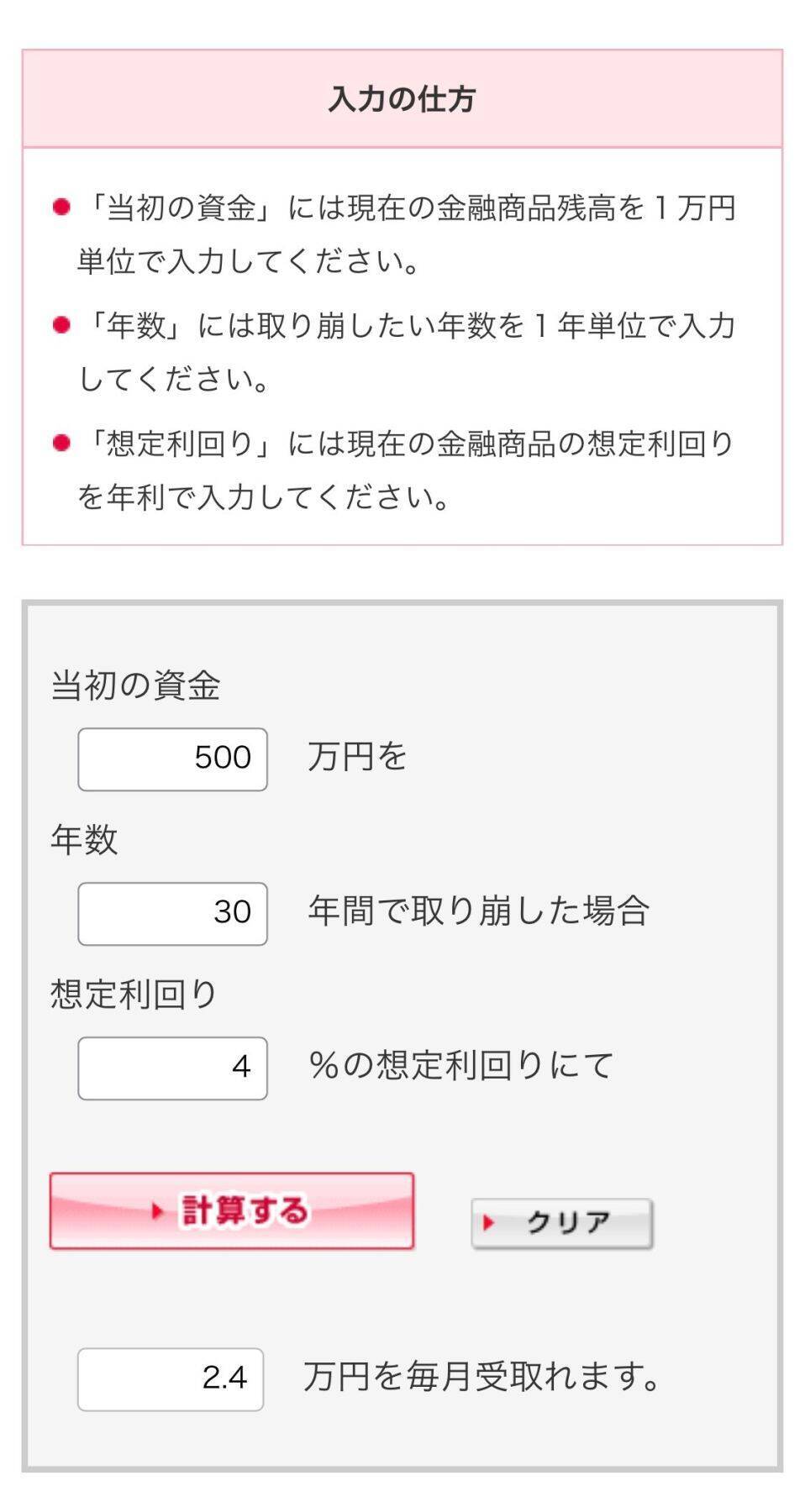Click the 計算する button
The height and width of the screenshot is (1512, 805).
(x=231, y=1210)
